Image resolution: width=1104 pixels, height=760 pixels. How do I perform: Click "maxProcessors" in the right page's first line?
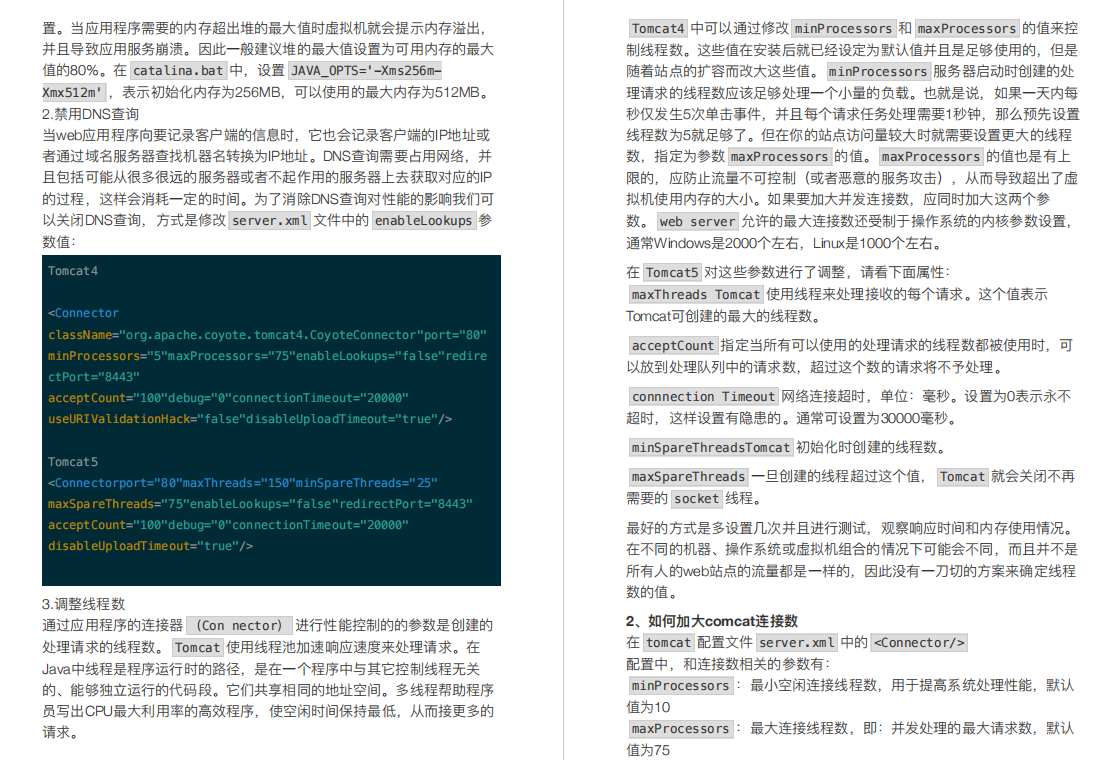[967, 28]
